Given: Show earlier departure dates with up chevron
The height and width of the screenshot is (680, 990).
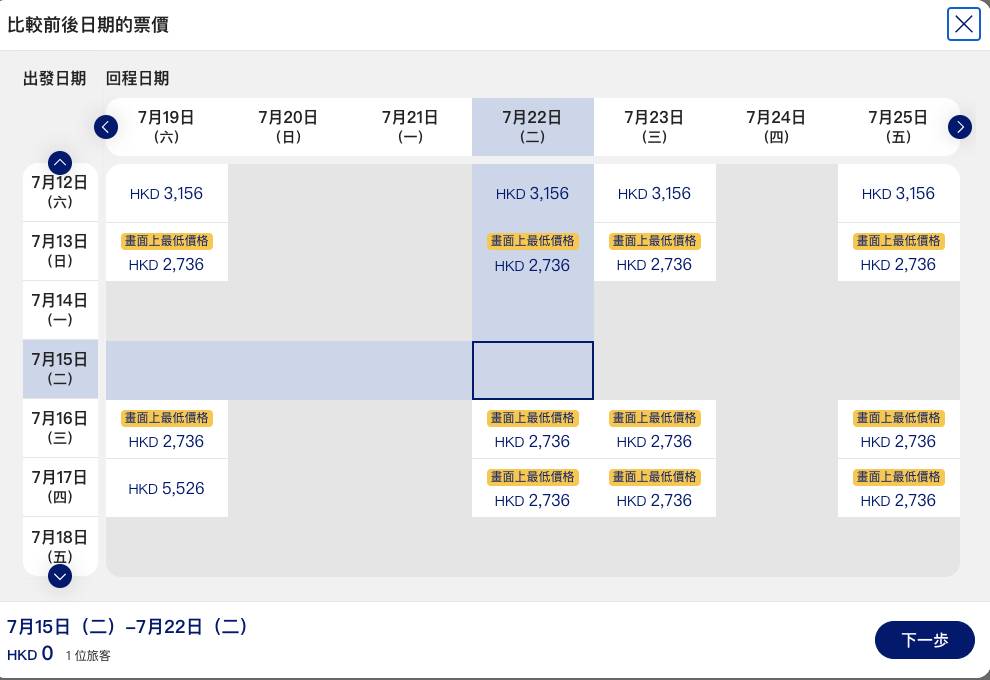Looking at the screenshot, I should pos(60,163).
